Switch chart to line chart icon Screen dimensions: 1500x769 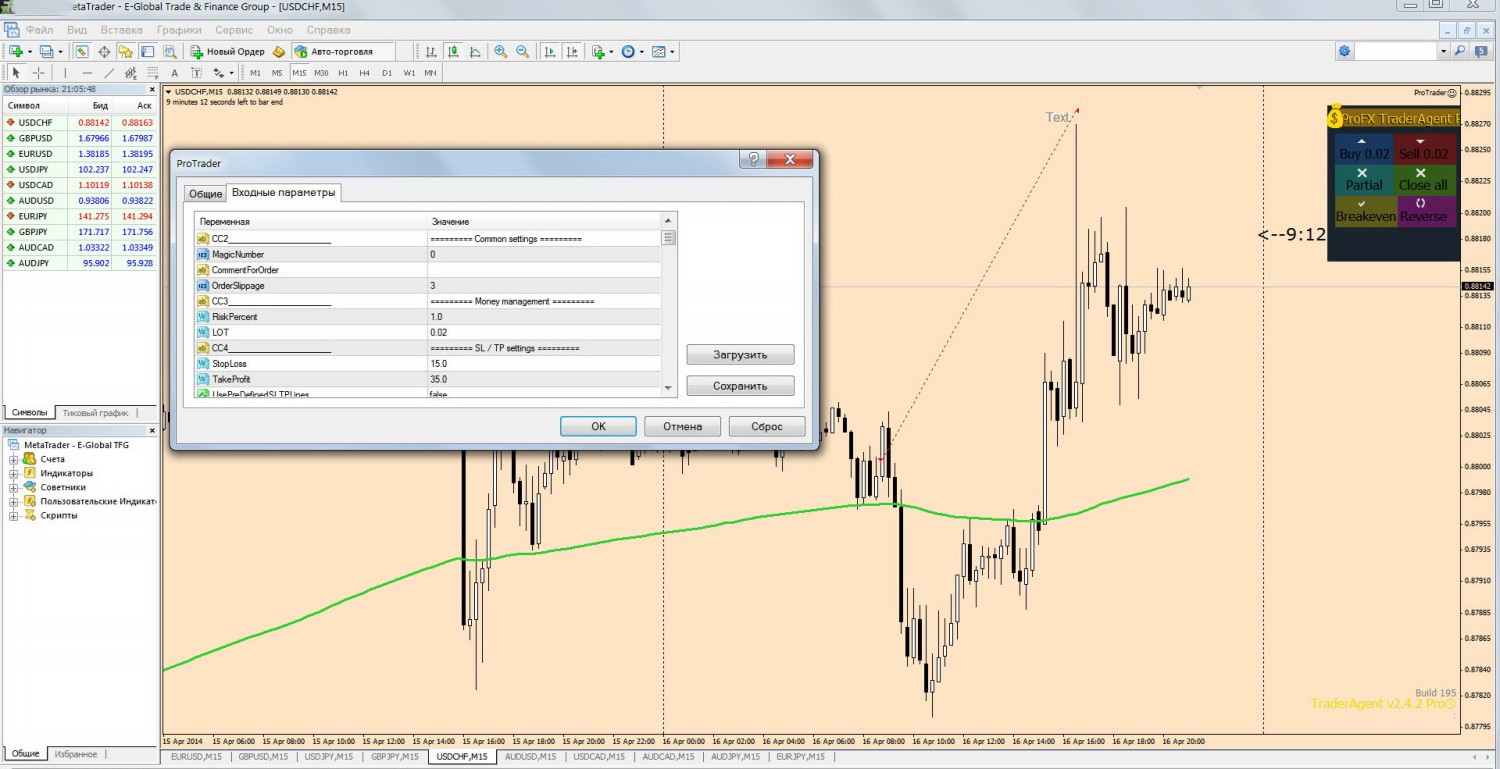pyautogui.click(x=475, y=51)
